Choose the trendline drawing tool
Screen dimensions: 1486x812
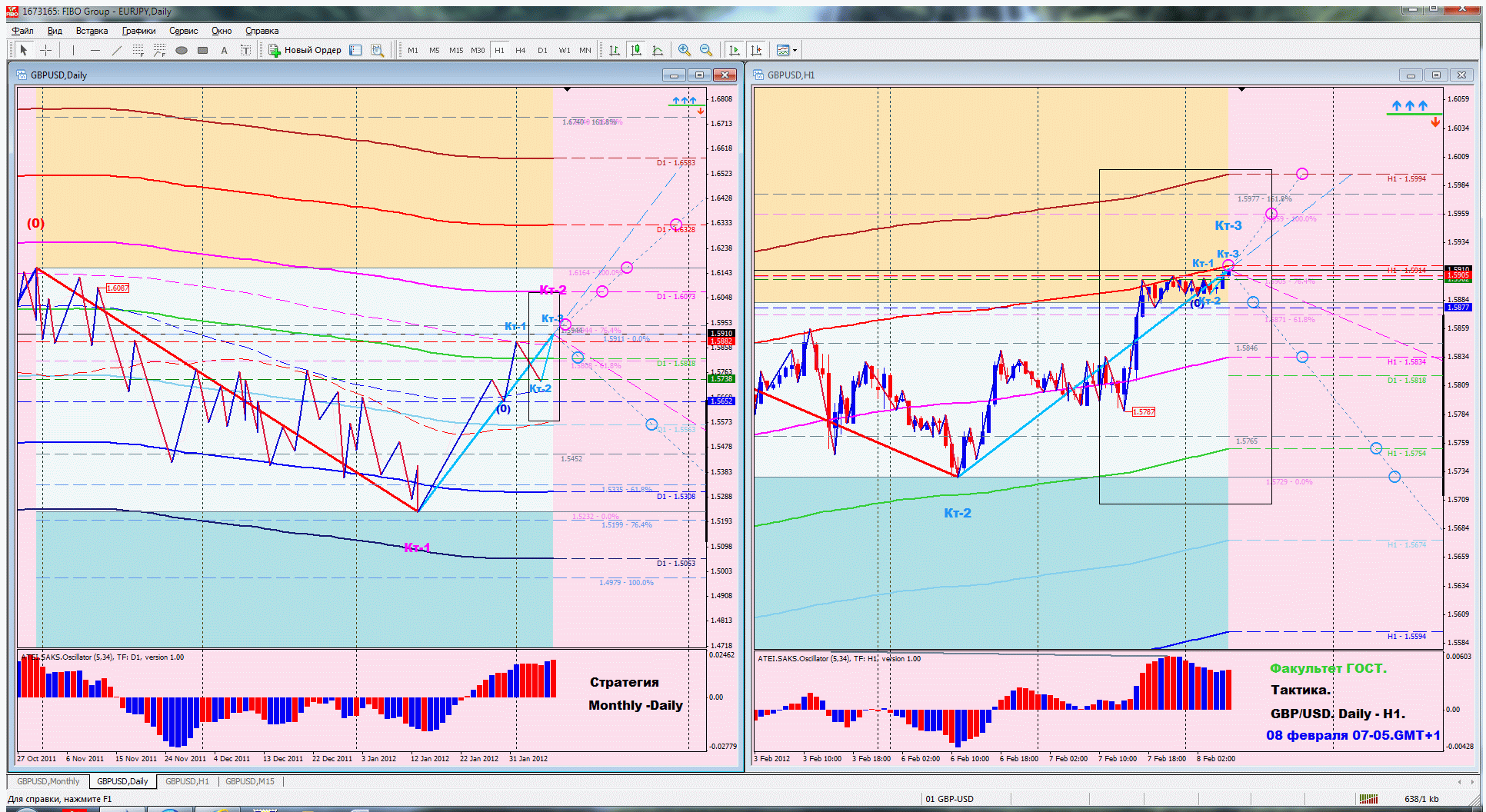tap(117, 50)
